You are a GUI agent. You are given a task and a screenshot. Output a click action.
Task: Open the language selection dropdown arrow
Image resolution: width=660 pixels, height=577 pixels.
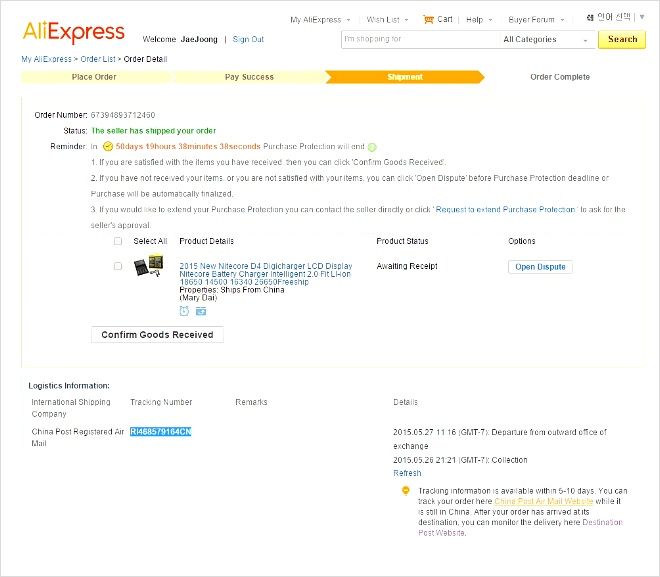(642, 17)
